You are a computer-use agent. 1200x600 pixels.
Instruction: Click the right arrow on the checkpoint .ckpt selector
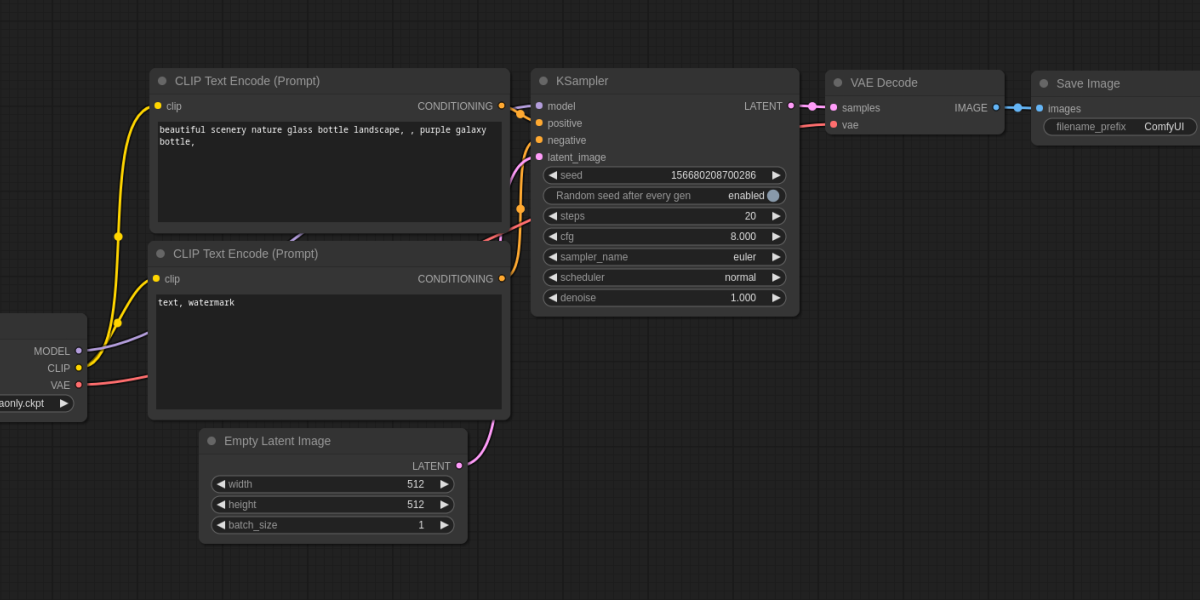click(64, 403)
